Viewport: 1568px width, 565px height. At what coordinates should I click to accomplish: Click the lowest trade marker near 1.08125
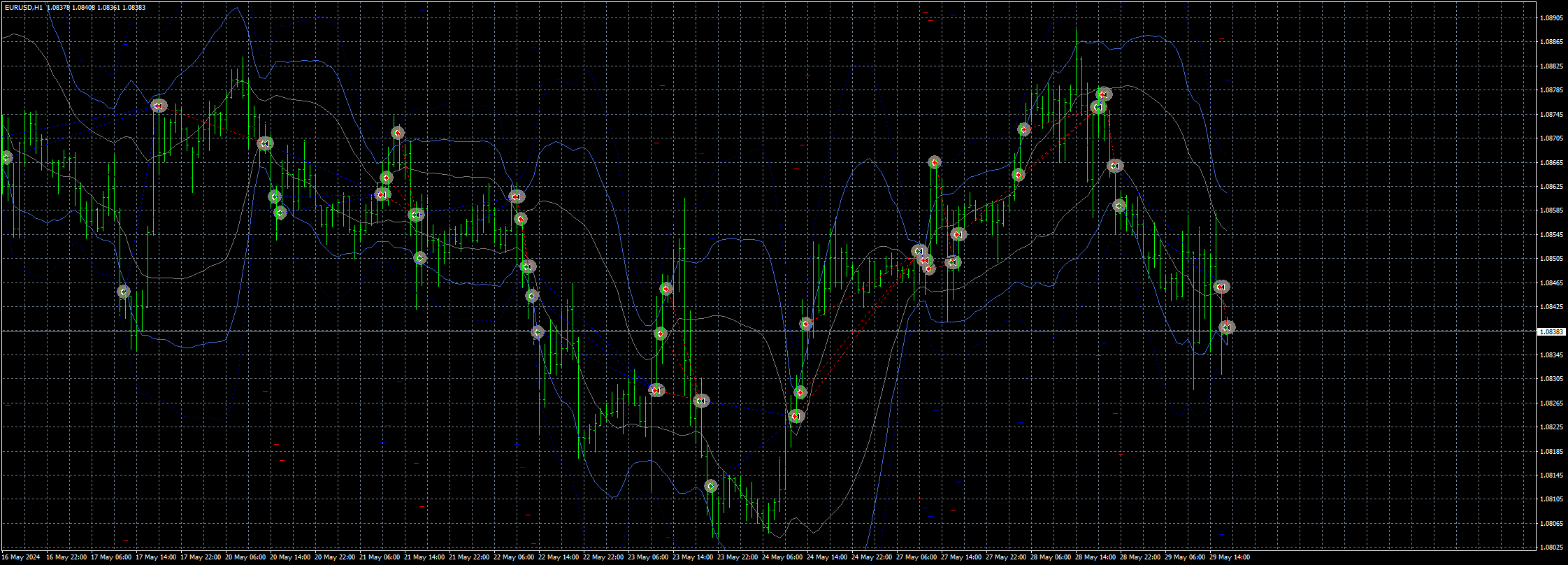pyautogui.click(x=711, y=486)
